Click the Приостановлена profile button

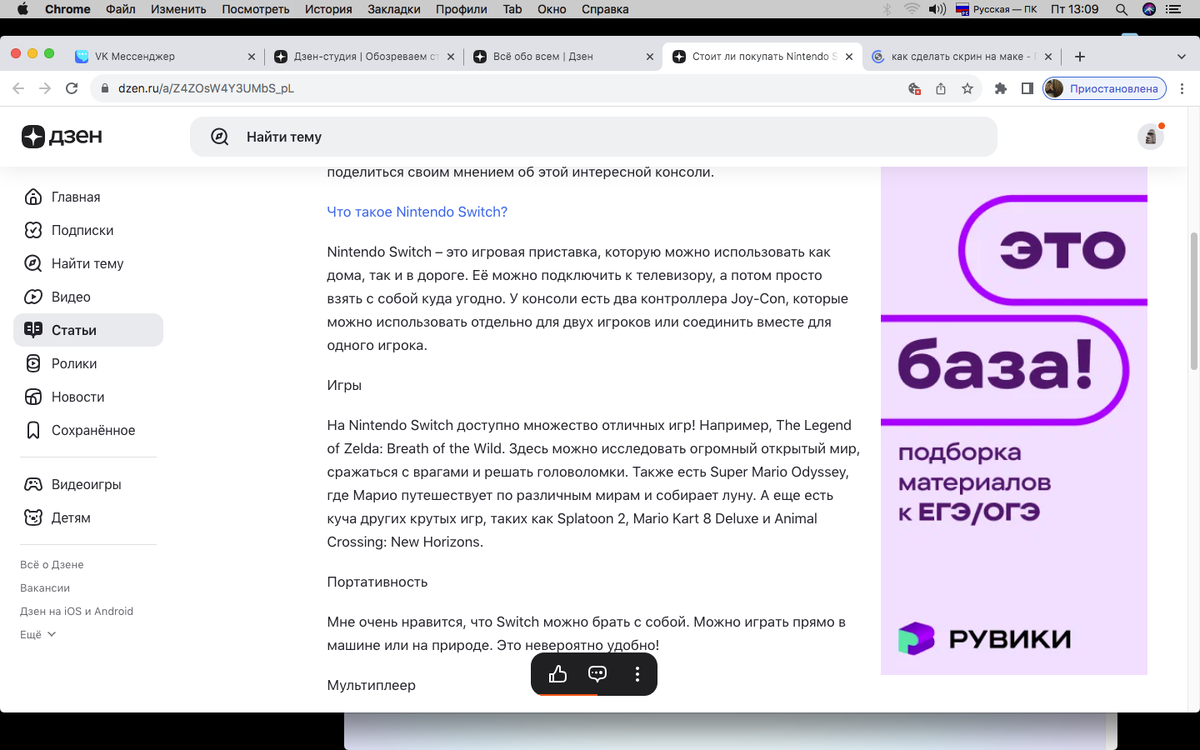click(x=1105, y=88)
